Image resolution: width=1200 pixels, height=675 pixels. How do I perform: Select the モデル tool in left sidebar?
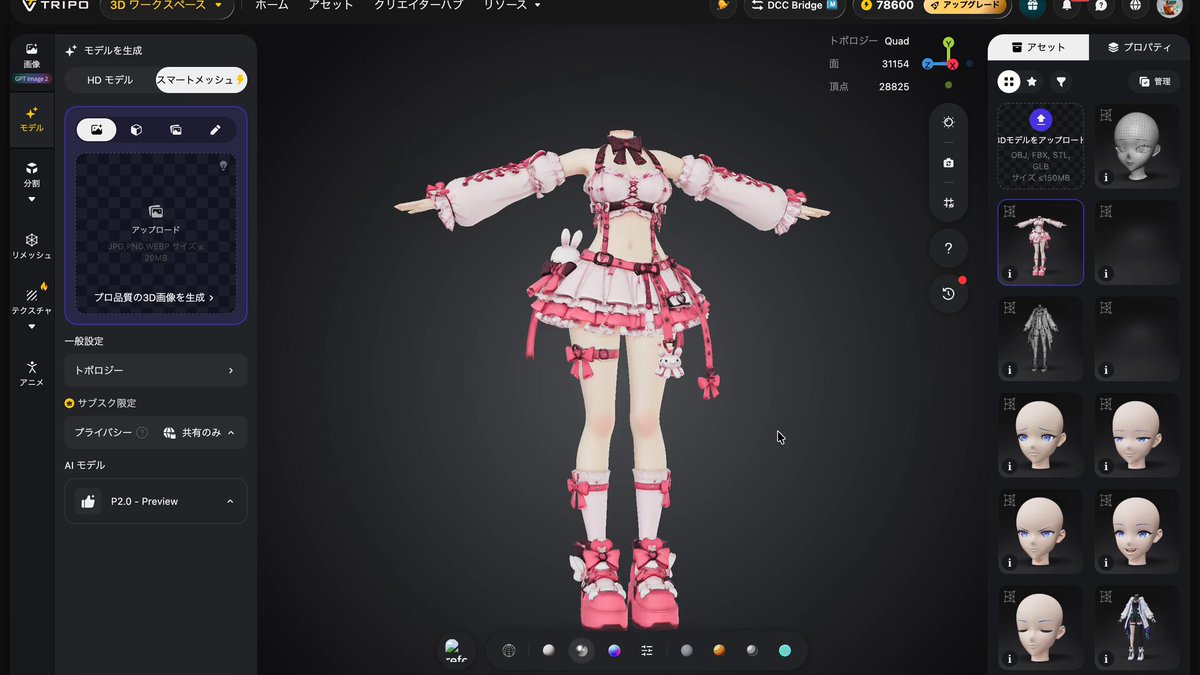click(32, 118)
